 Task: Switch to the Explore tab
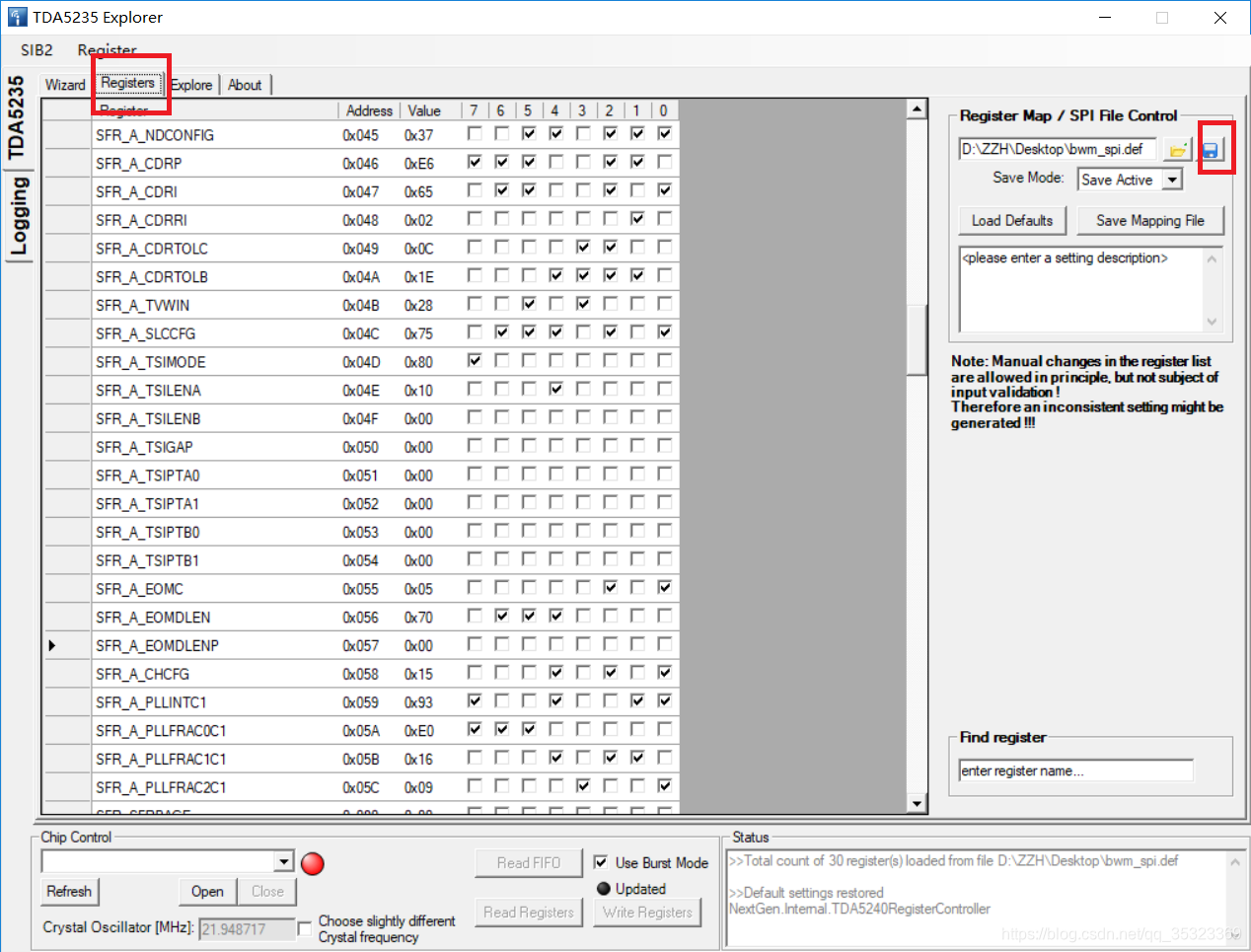(191, 85)
